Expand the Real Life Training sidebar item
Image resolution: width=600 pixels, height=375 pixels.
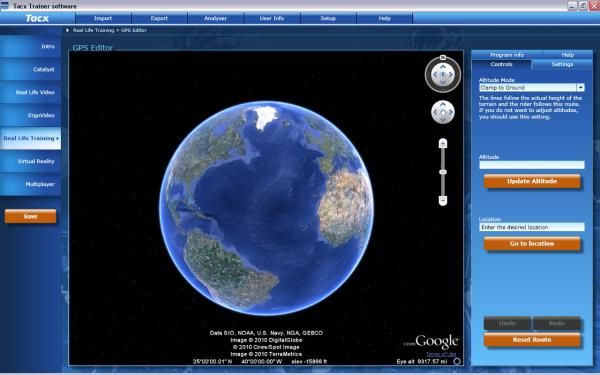pyautogui.click(x=31, y=138)
